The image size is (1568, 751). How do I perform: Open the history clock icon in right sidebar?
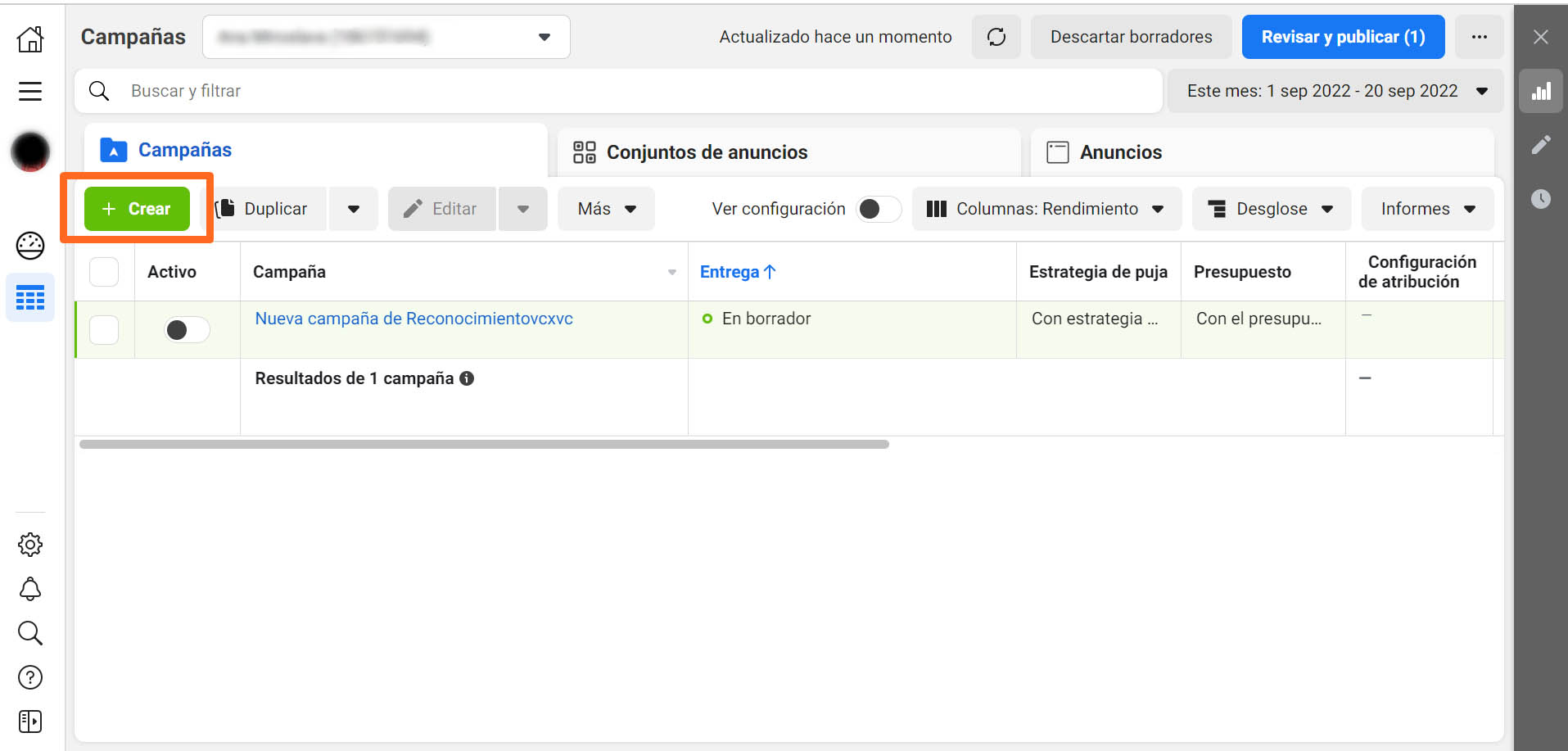pyautogui.click(x=1541, y=199)
